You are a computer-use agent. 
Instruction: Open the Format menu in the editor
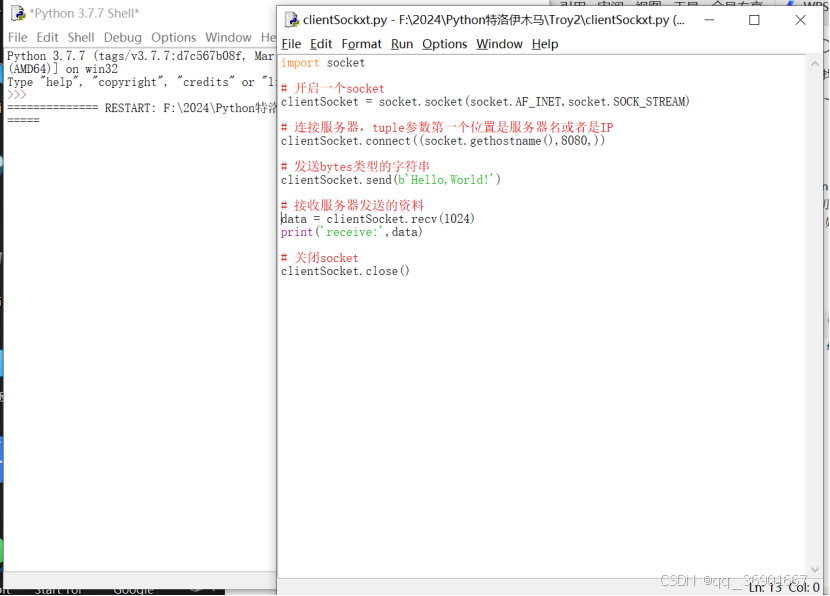[361, 43]
